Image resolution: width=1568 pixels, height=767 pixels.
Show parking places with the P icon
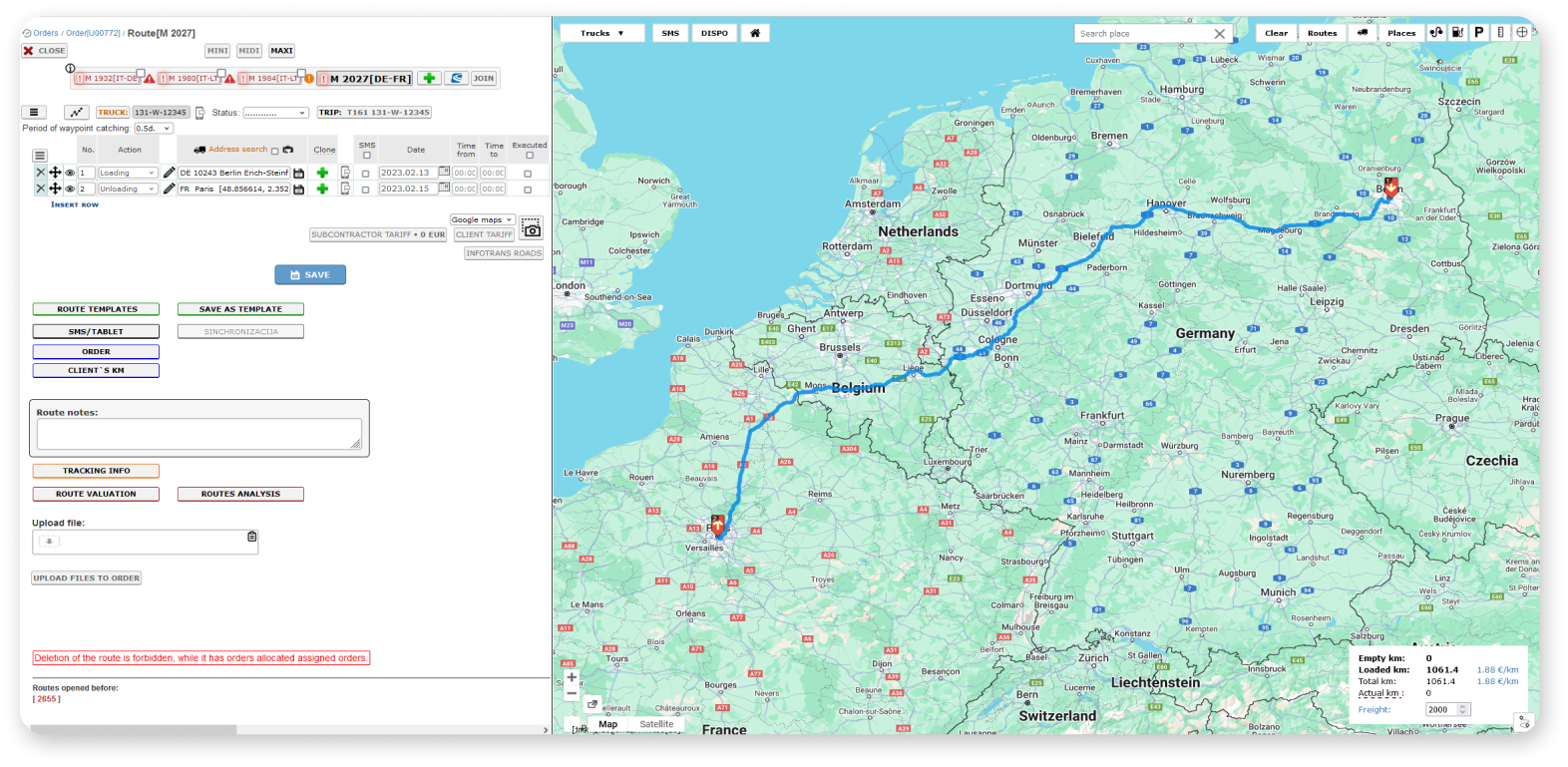click(1479, 33)
